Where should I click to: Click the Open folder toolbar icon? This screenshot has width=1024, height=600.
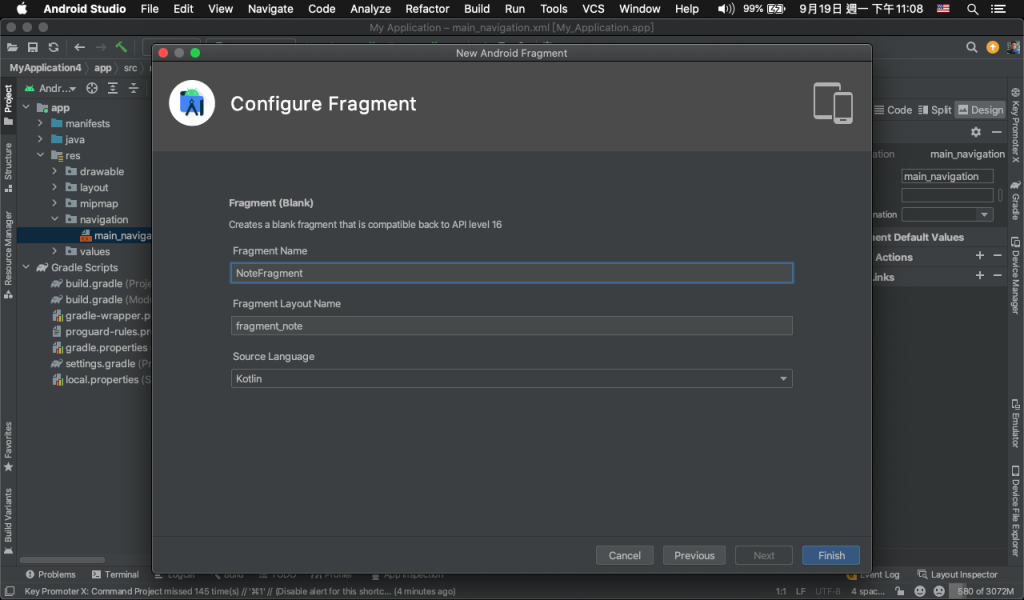pos(12,47)
